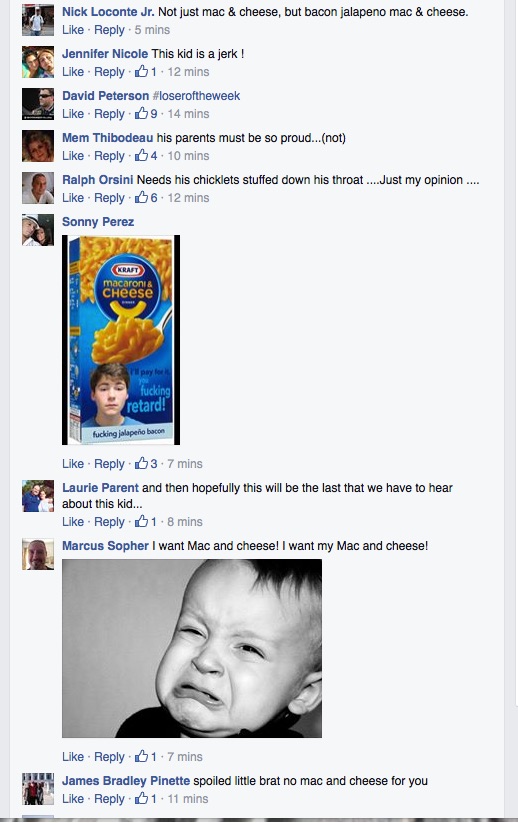The width and height of the screenshot is (518, 823).
Task: Open the thumbs-up count on Sonny Perez's comment
Action: coord(146,463)
